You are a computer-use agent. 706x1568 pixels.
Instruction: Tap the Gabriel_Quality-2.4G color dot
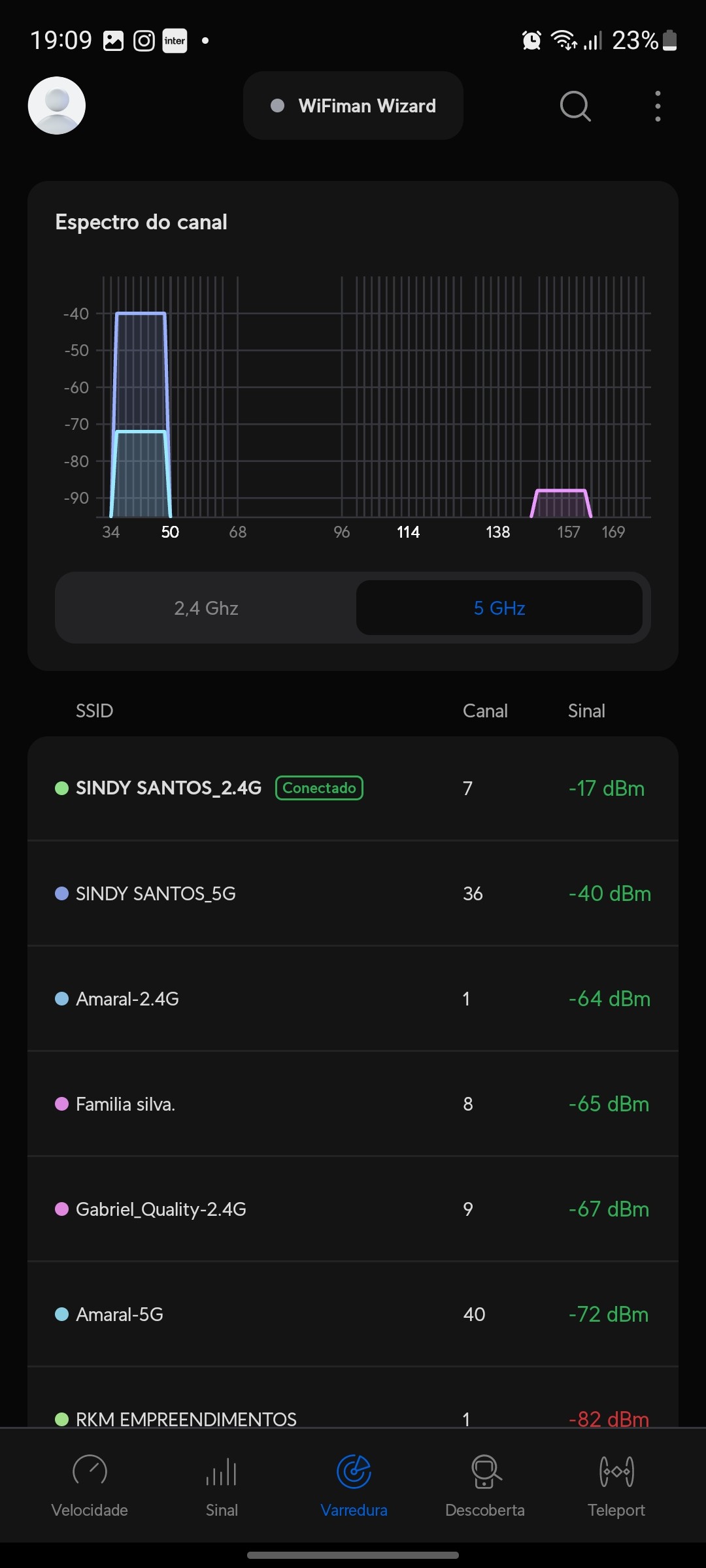pyautogui.click(x=62, y=1209)
